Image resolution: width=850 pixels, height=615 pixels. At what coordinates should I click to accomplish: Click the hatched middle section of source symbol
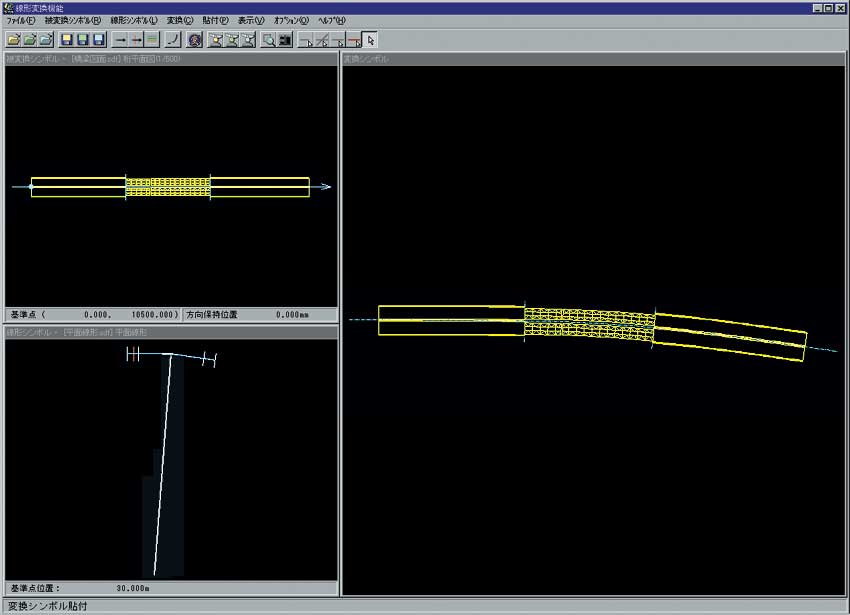[168, 187]
